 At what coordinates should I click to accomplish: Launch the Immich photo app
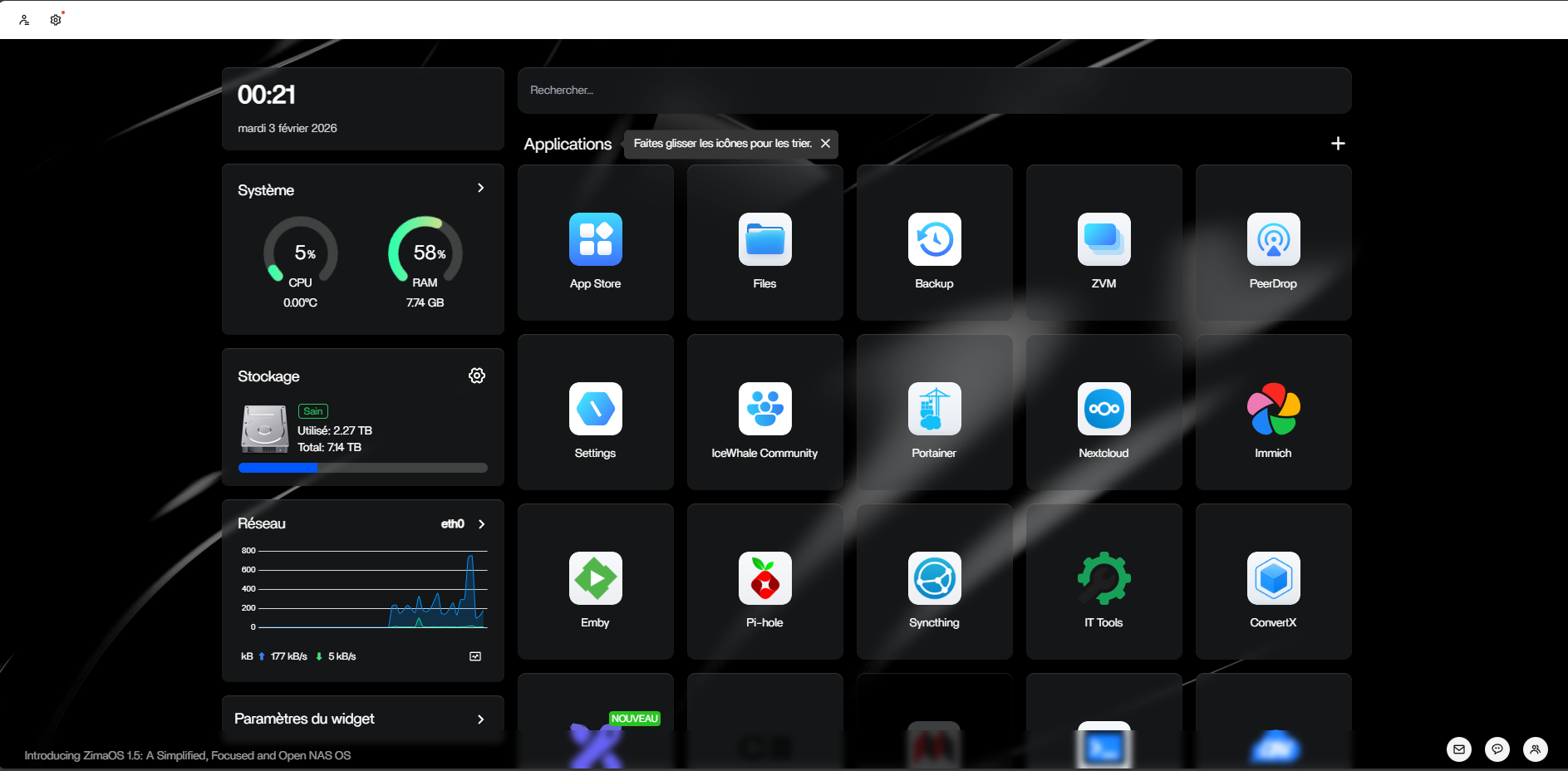coord(1273,410)
